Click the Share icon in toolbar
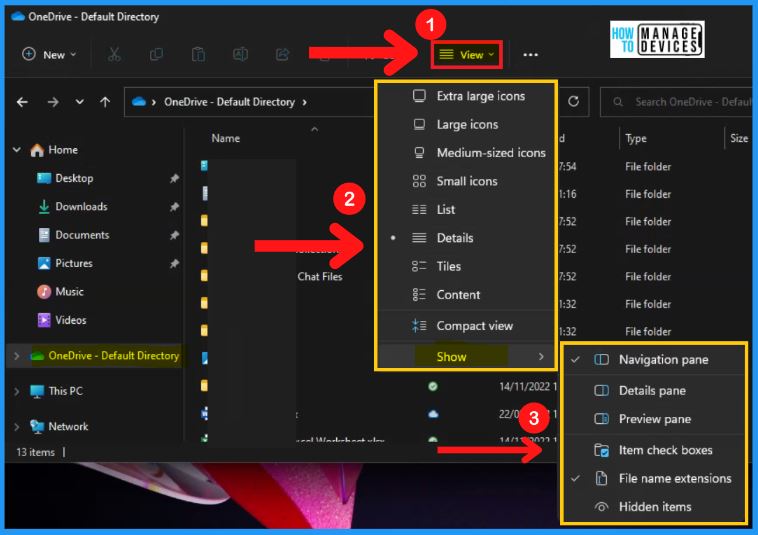The height and width of the screenshot is (535, 758). [x=282, y=55]
